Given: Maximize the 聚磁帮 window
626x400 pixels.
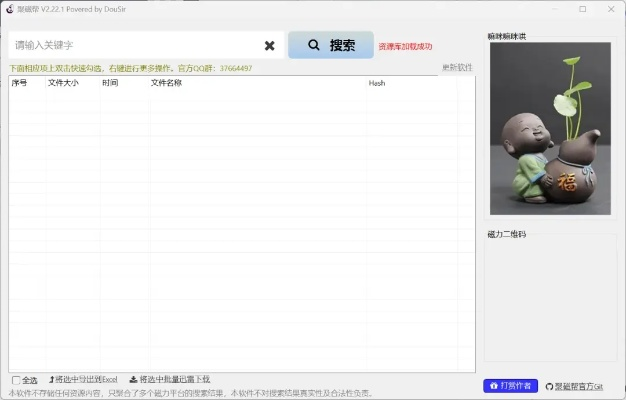Looking at the screenshot, I should (x=583, y=9).
